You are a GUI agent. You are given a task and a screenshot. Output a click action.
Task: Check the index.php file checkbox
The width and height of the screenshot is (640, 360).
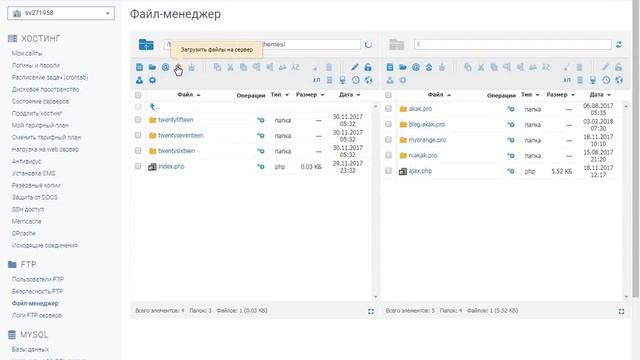coord(138,166)
